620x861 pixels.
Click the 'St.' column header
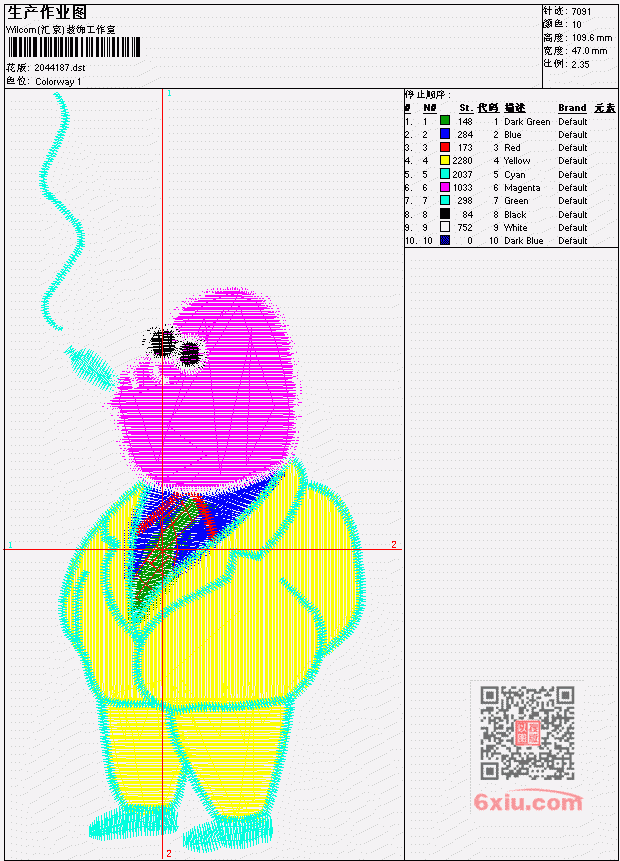click(466, 108)
